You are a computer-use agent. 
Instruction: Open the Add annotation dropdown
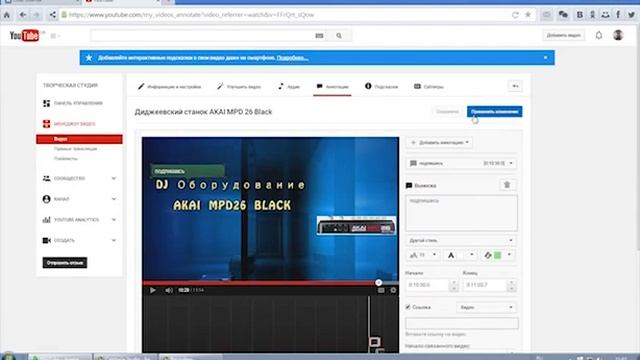[440, 142]
